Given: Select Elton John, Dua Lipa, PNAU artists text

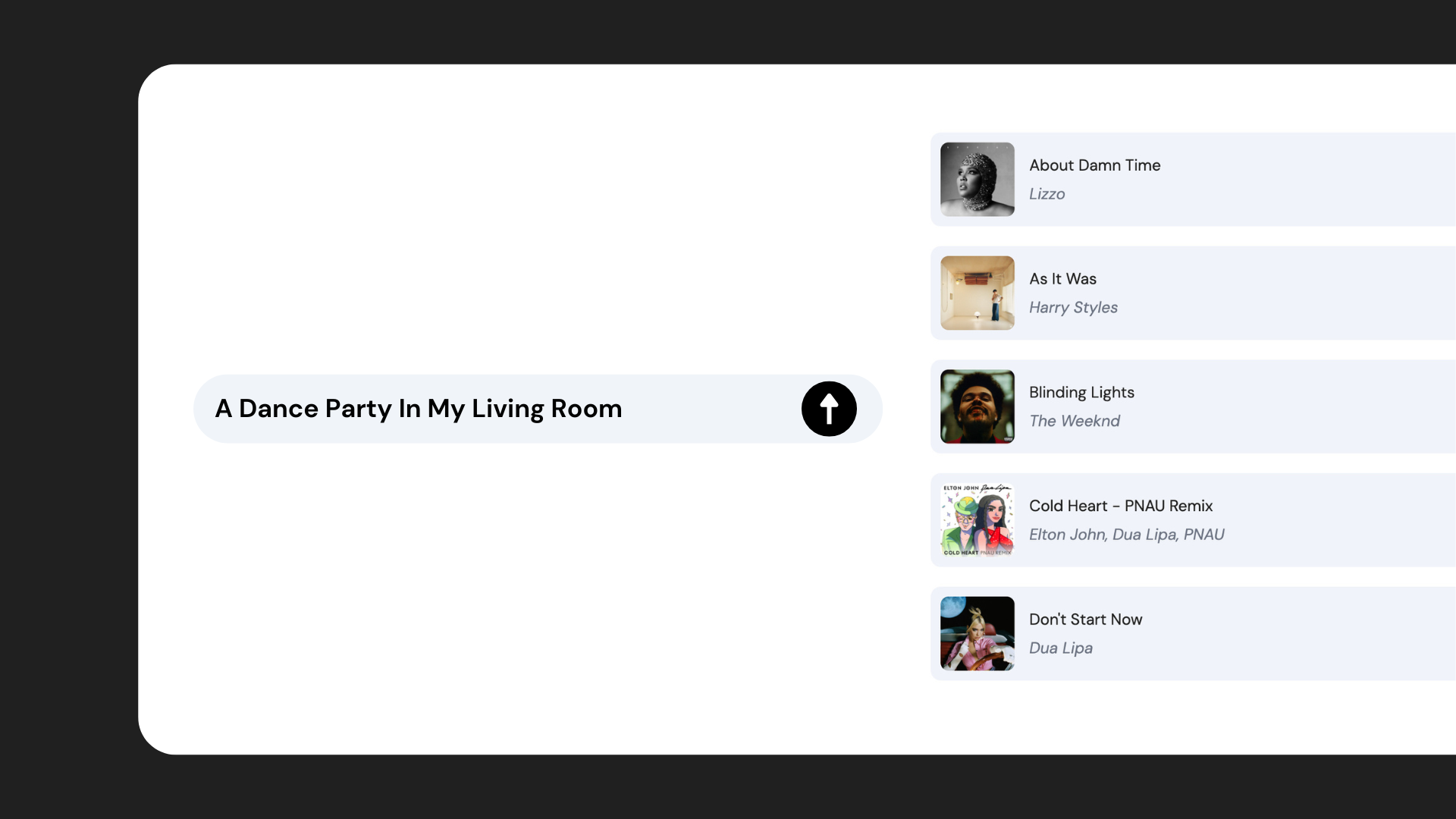Looking at the screenshot, I should pos(1126,535).
